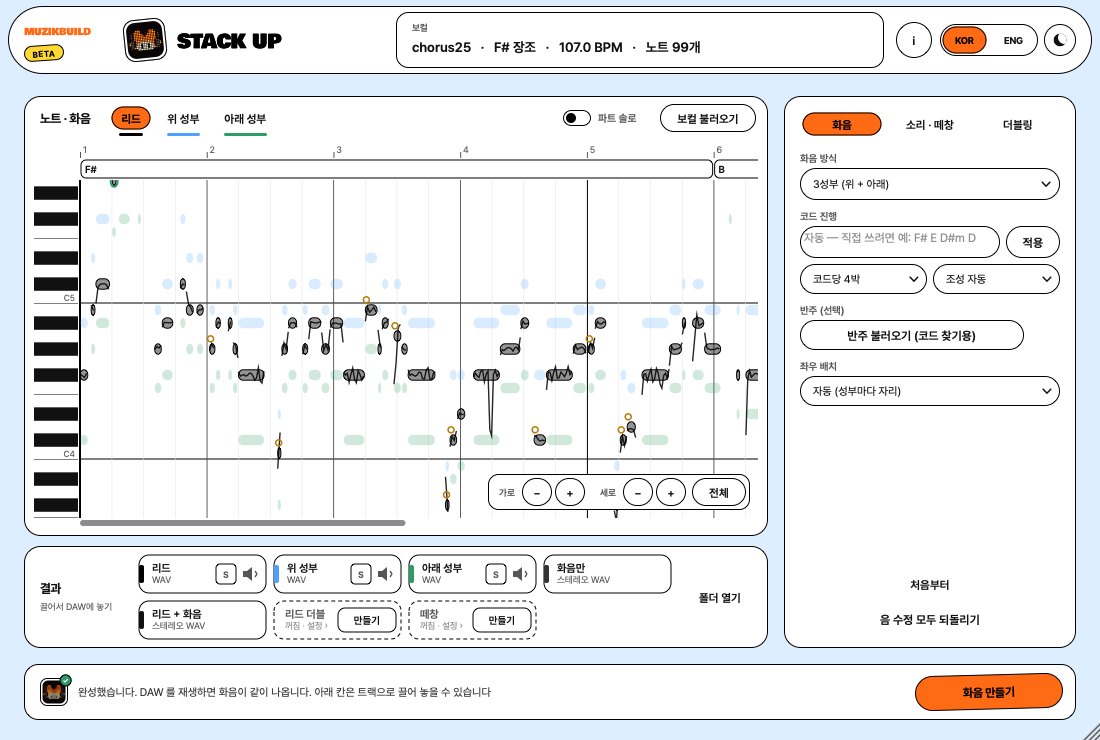Viewport: 1100px width, 740px height.
Task: Click the 코드 진행 input field
Action: (900, 242)
